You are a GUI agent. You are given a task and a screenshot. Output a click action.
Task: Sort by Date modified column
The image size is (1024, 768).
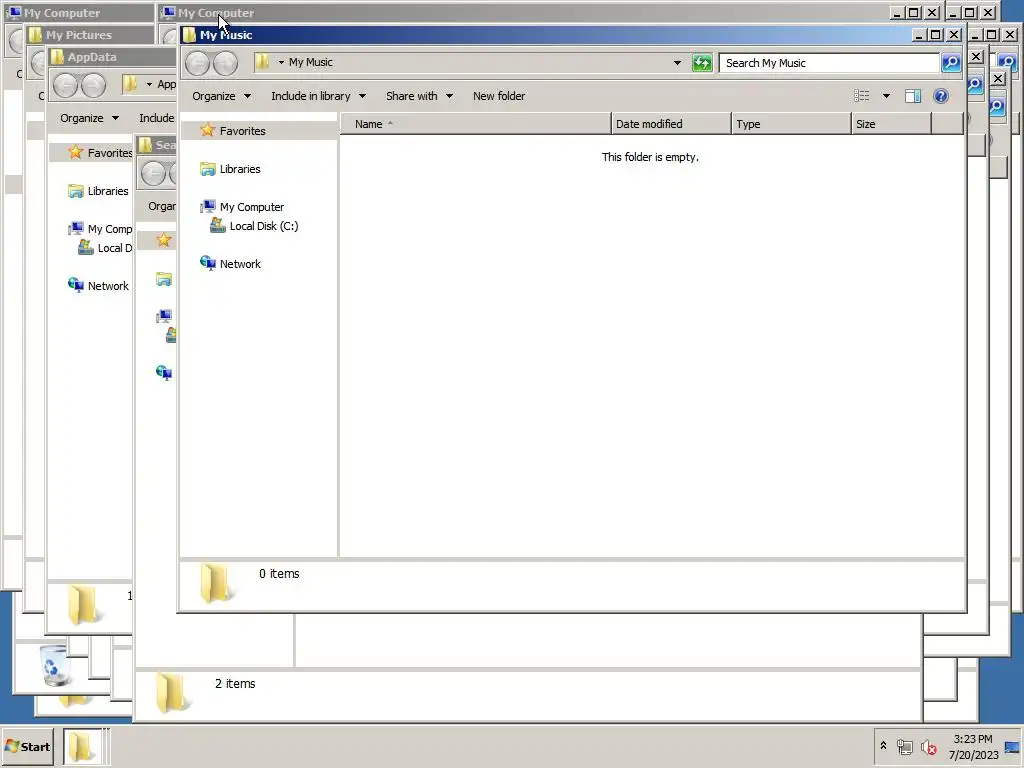coord(671,123)
